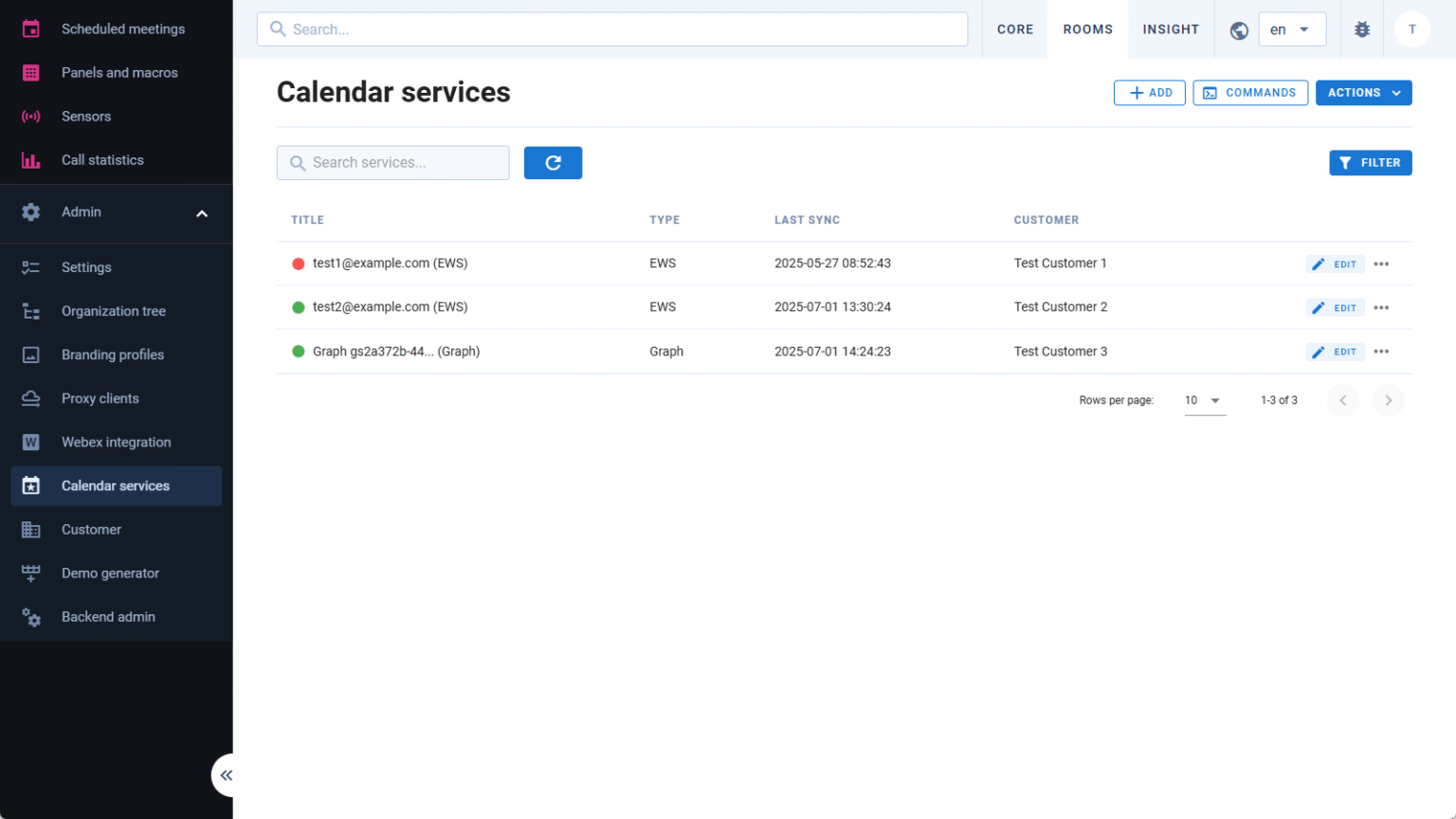Click the Add button

click(1149, 93)
